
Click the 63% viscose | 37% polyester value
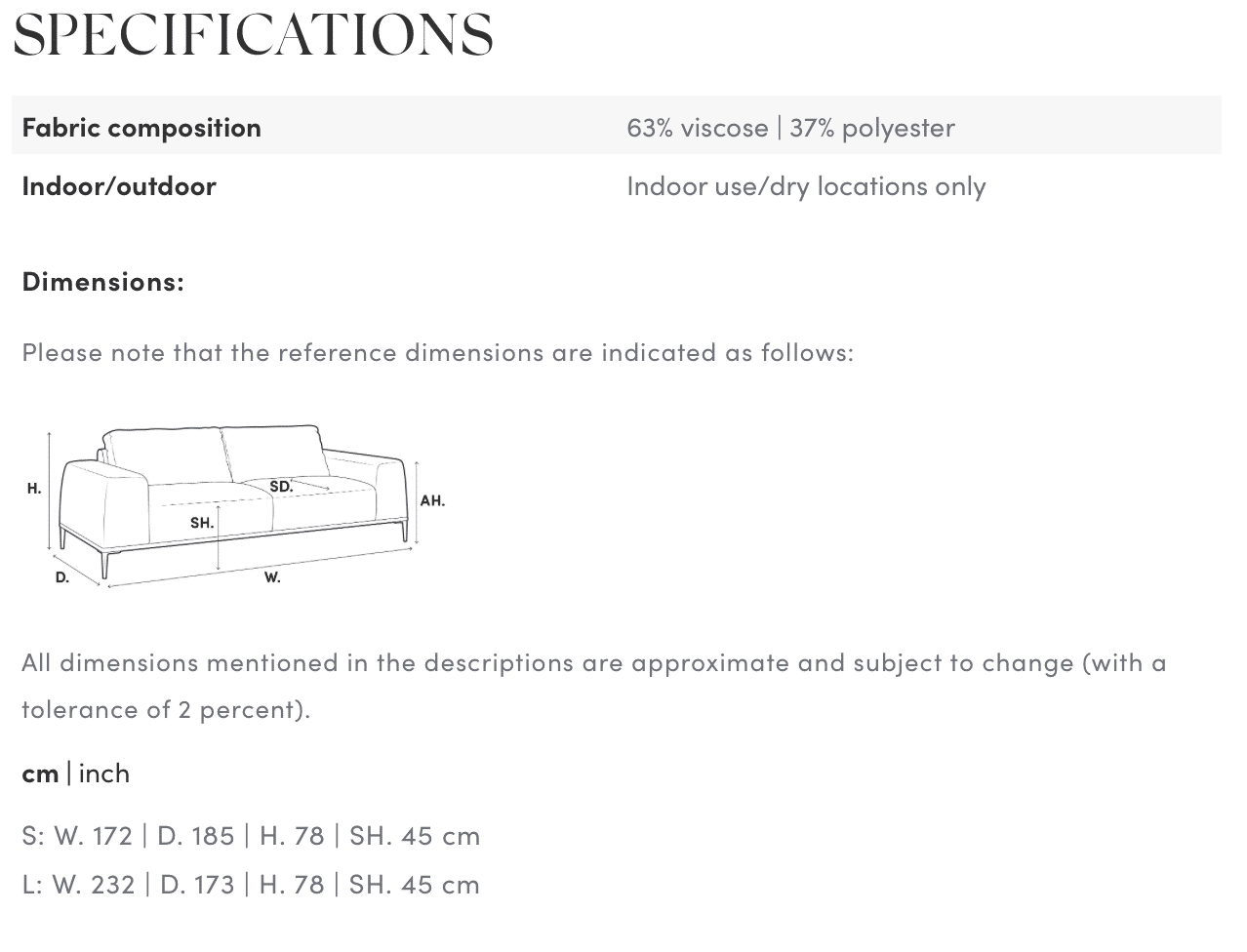790,127
